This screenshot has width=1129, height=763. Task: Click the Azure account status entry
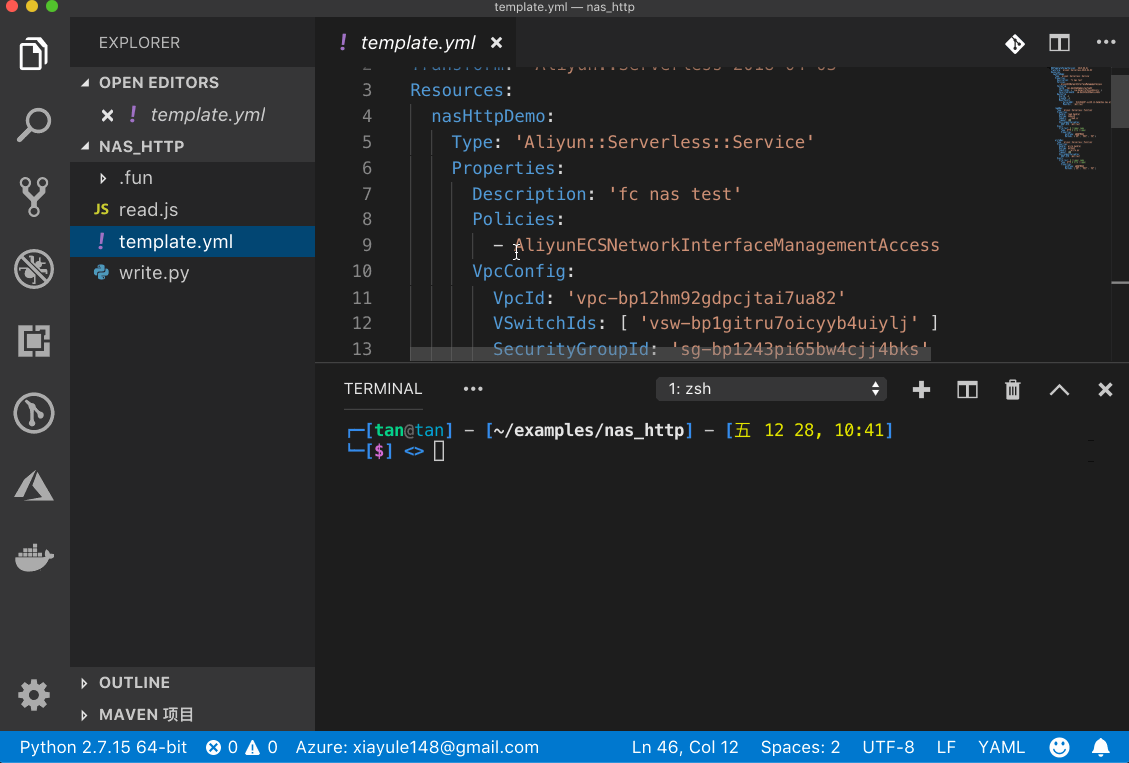point(417,747)
